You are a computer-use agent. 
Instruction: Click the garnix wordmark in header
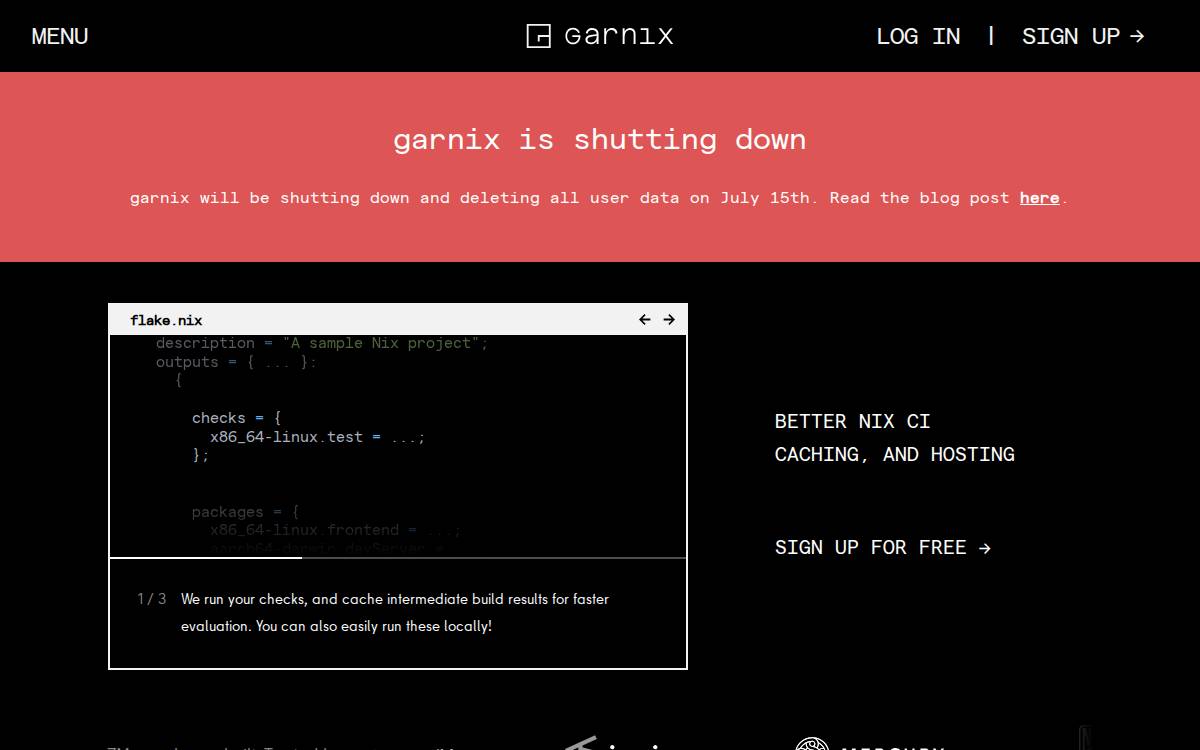[x=619, y=36]
